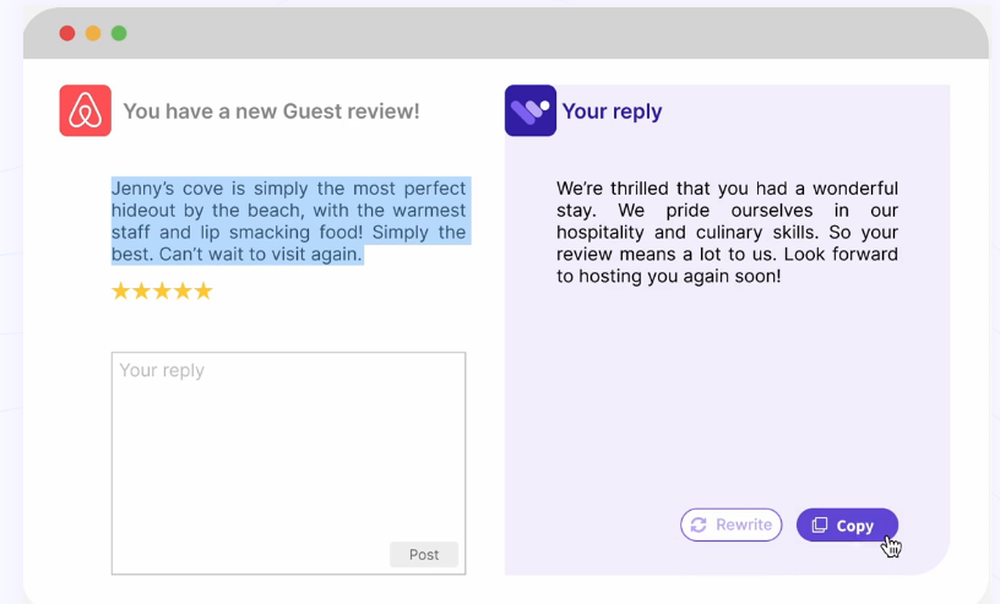
Task: Click the highlighted Jenny's cove review text
Action: coord(288,221)
